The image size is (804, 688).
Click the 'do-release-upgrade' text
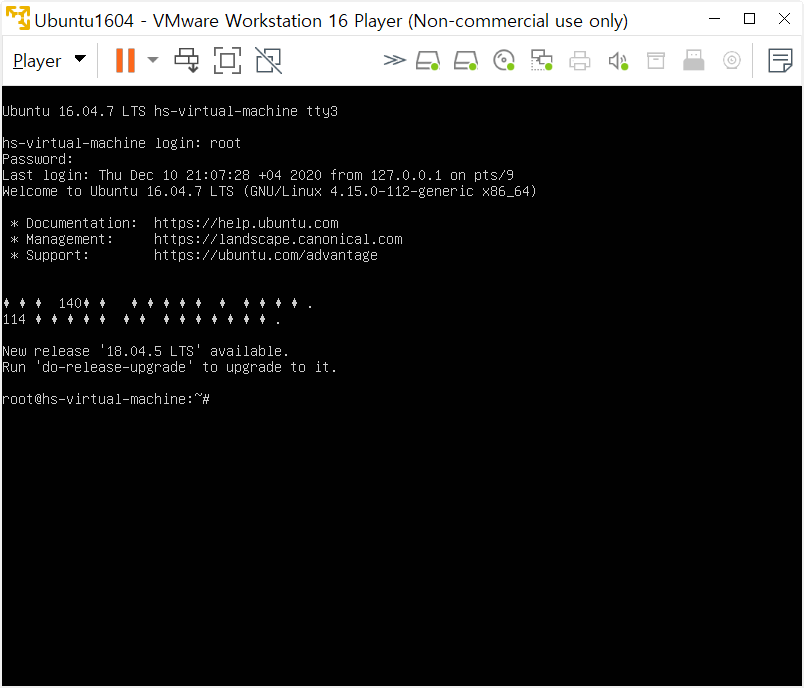tap(114, 367)
